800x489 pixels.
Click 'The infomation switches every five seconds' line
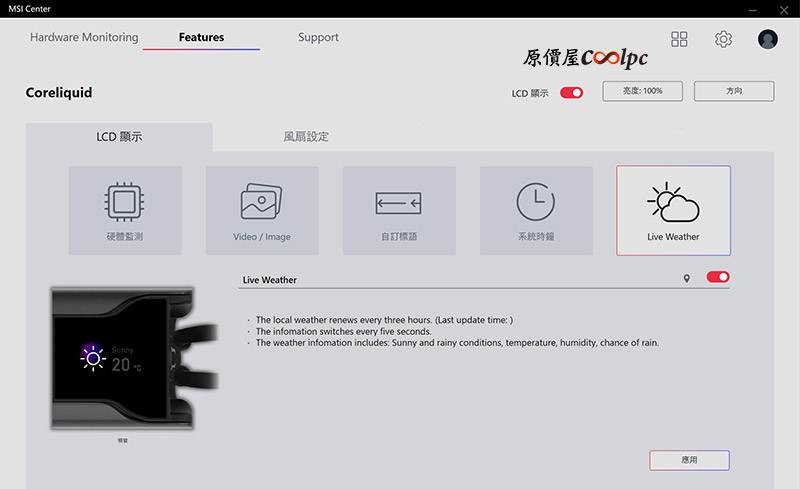343,331
